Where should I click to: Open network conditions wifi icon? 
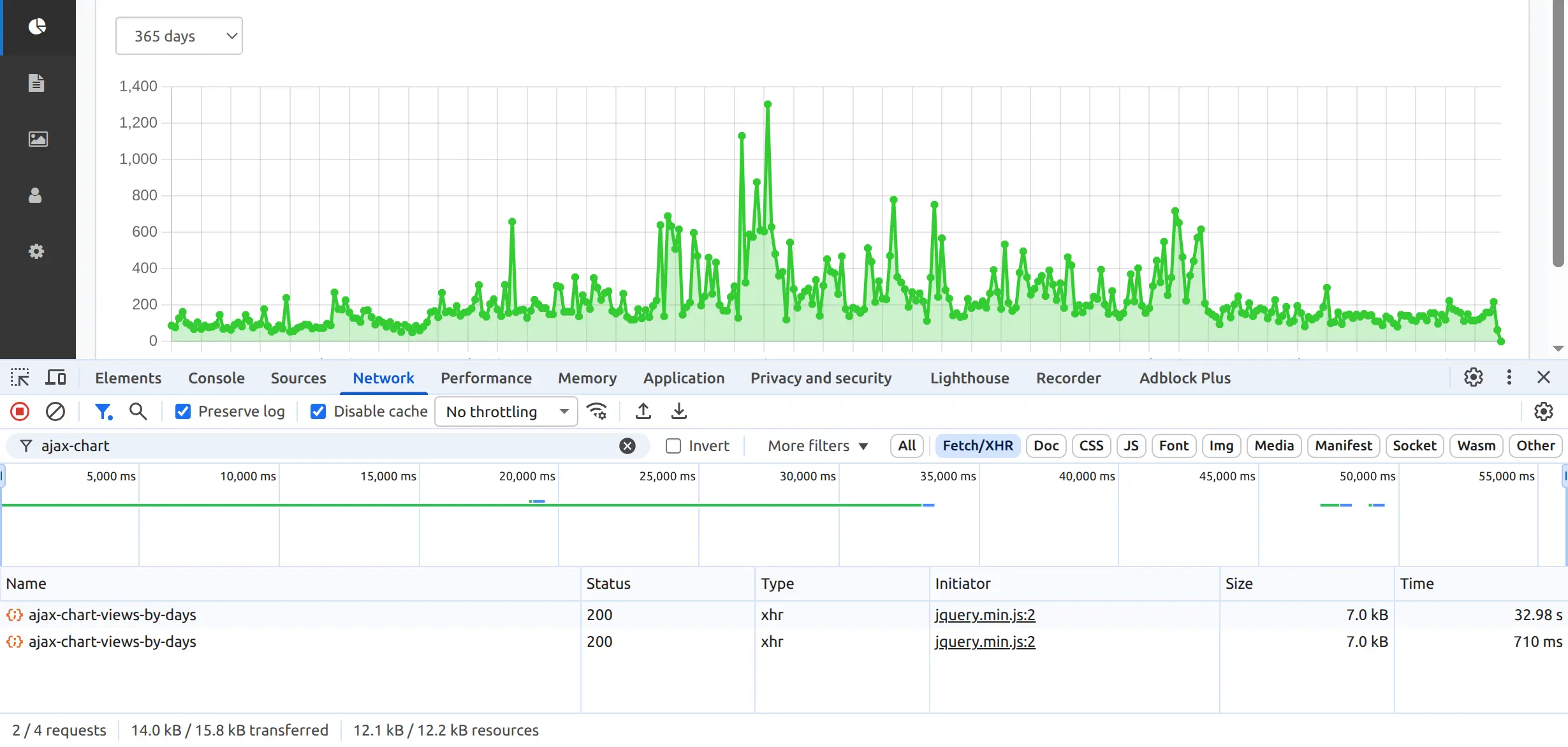(597, 411)
